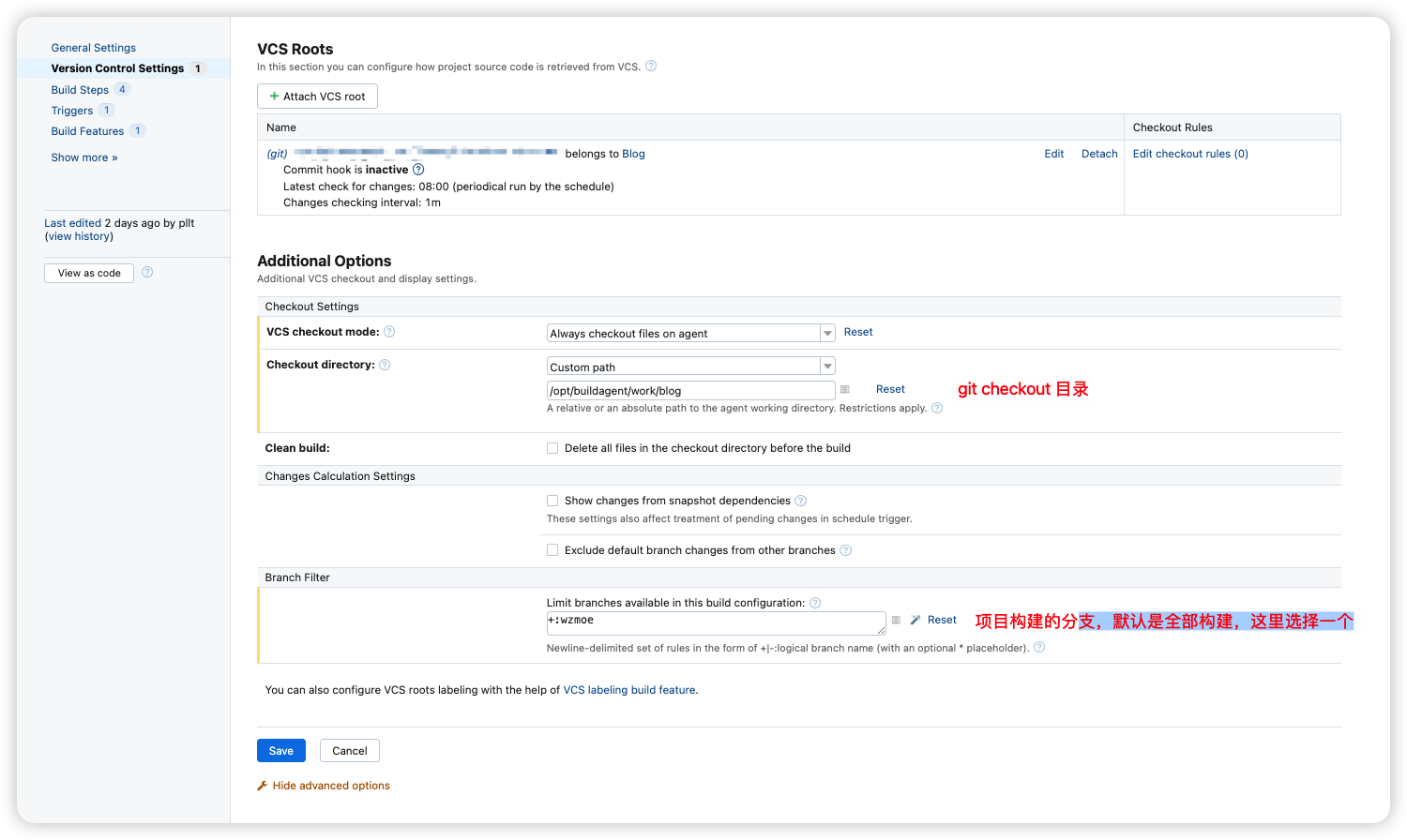Open help for newline-delimited rules hint
The height and width of the screenshot is (840, 1407).
click(x=1039, y=647)
